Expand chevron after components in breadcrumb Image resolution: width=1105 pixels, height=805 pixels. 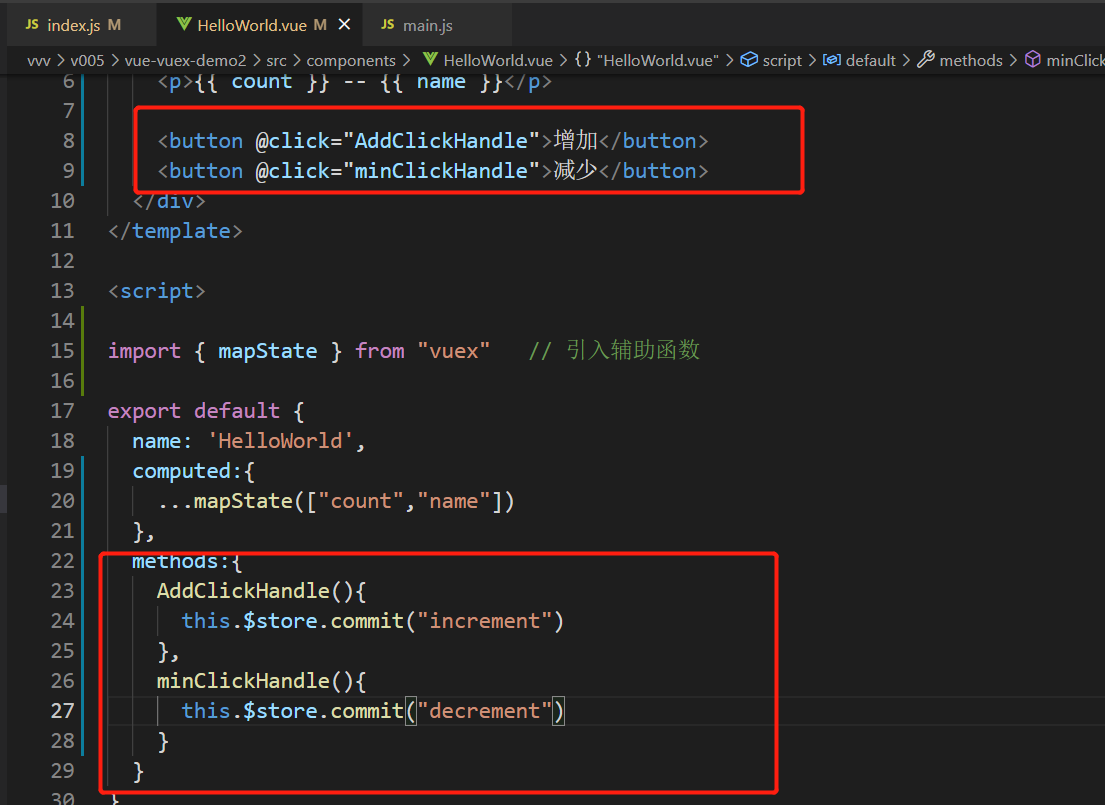tap(407, 61)
